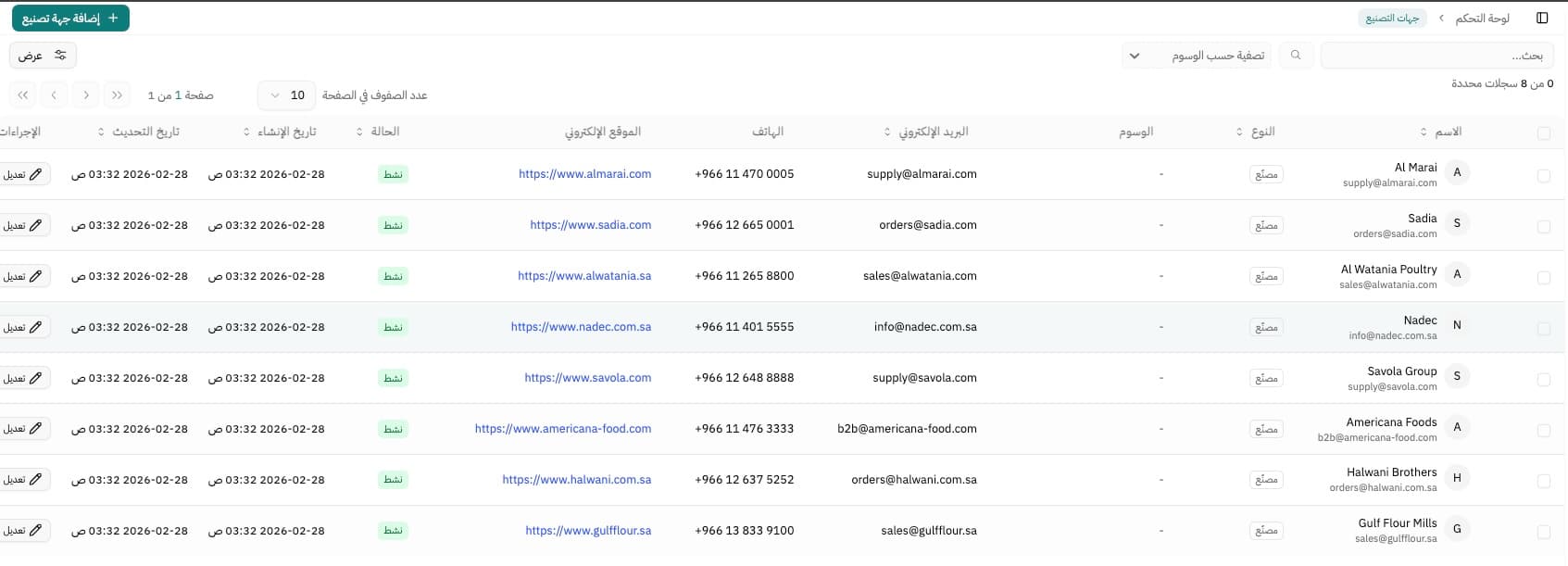The image size is (1568, 566).
Task: Sort by البريد الإلكتروني column header
Action: 926,132
